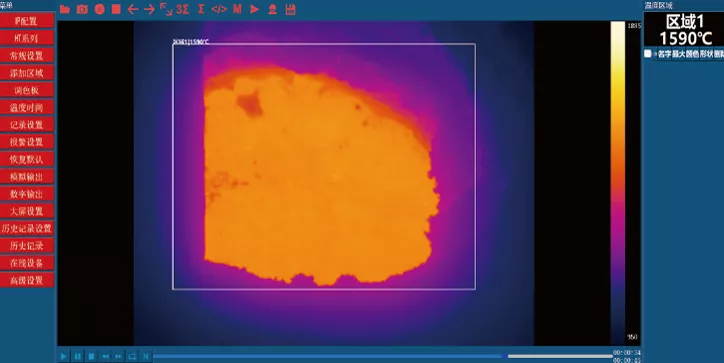This screenshot has height=363, width=724.
Task: Click the 00:00:34 elapsed time
Action: pyautogui.click(x=627, y=353)
